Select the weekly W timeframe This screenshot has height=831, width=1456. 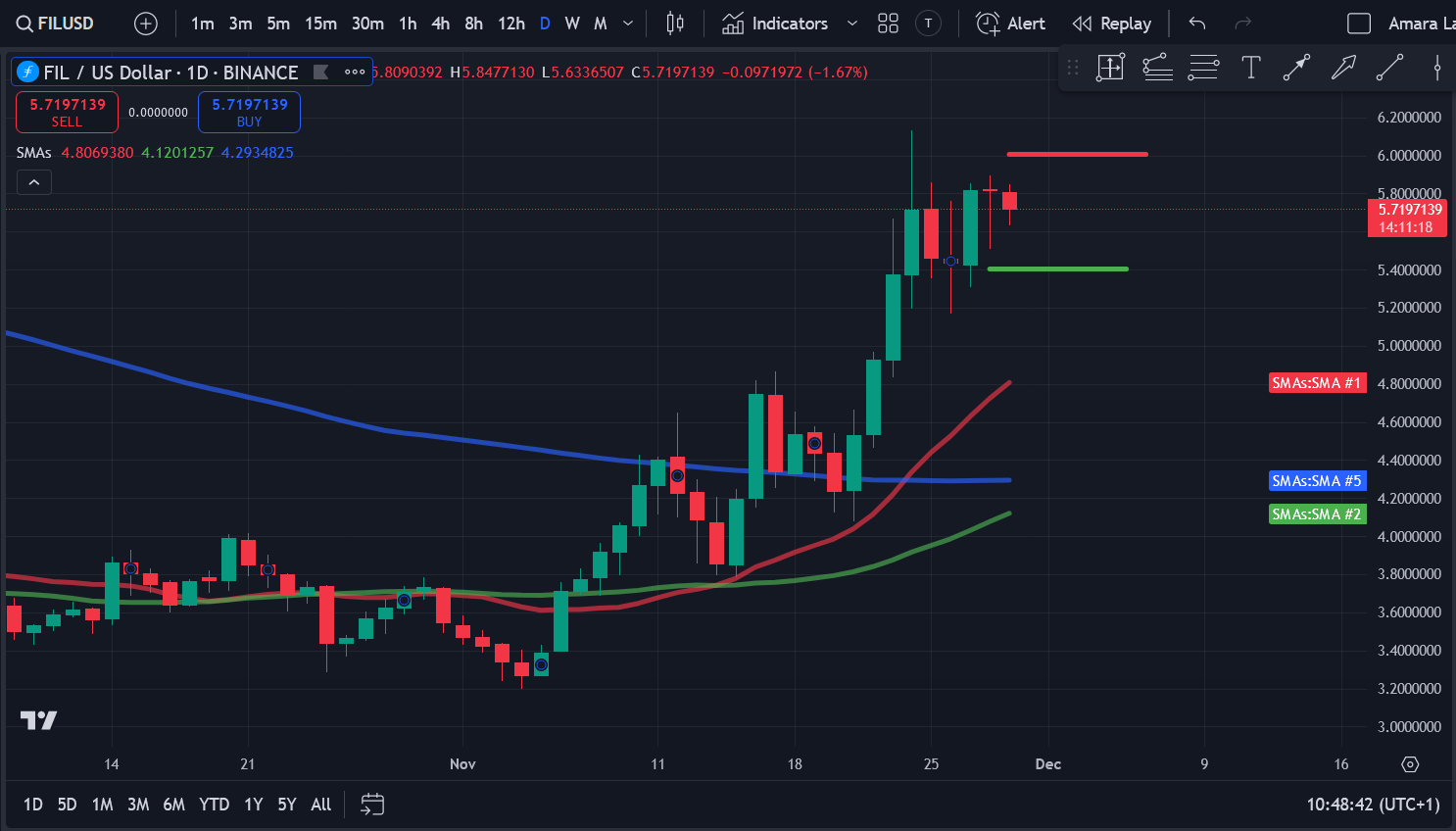pyautogui.click(x=572, y=24)
